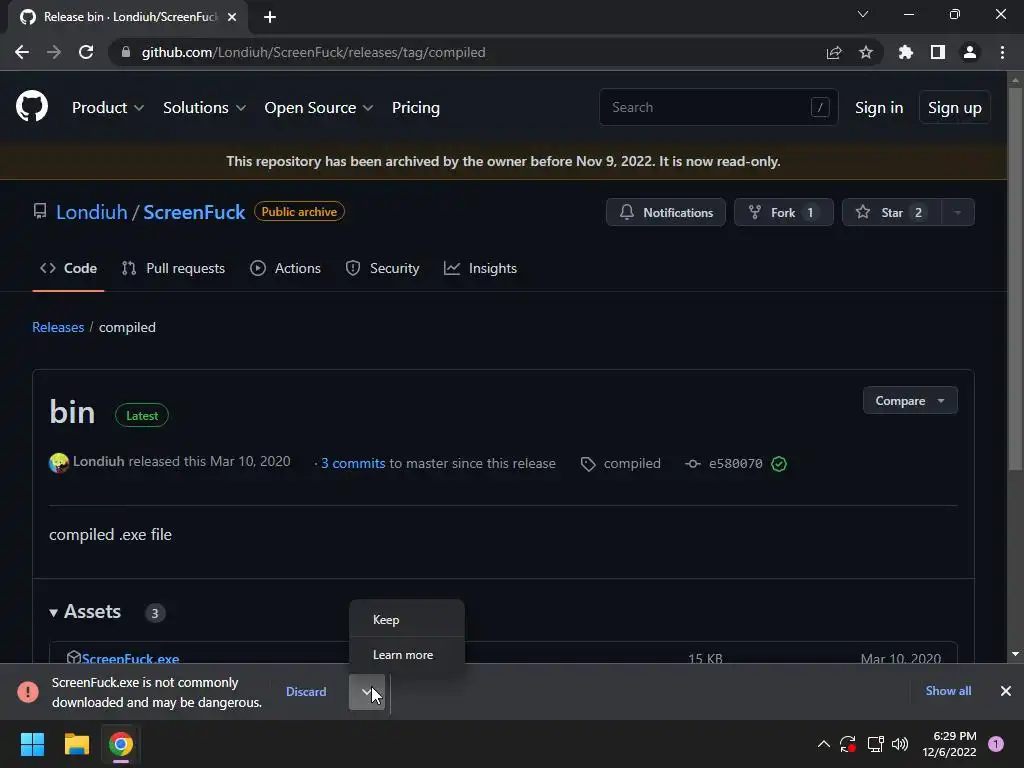The width and height of the screenshot is (1024, 768).
Task: Click the red download warning icon
Action: point(28,692)
